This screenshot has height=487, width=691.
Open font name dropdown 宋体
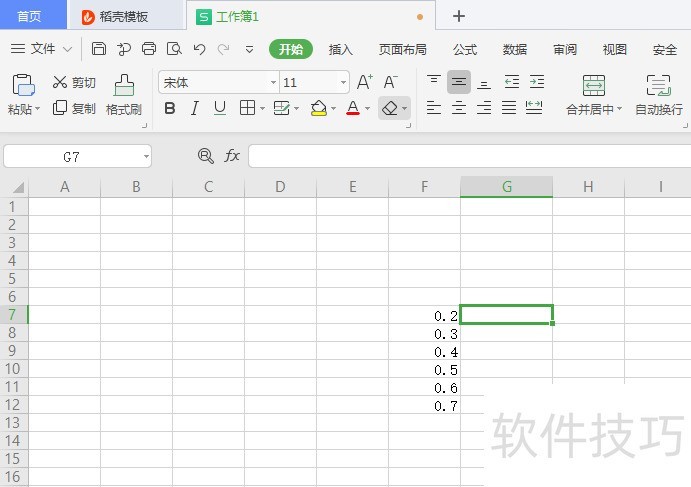[273, 82]
